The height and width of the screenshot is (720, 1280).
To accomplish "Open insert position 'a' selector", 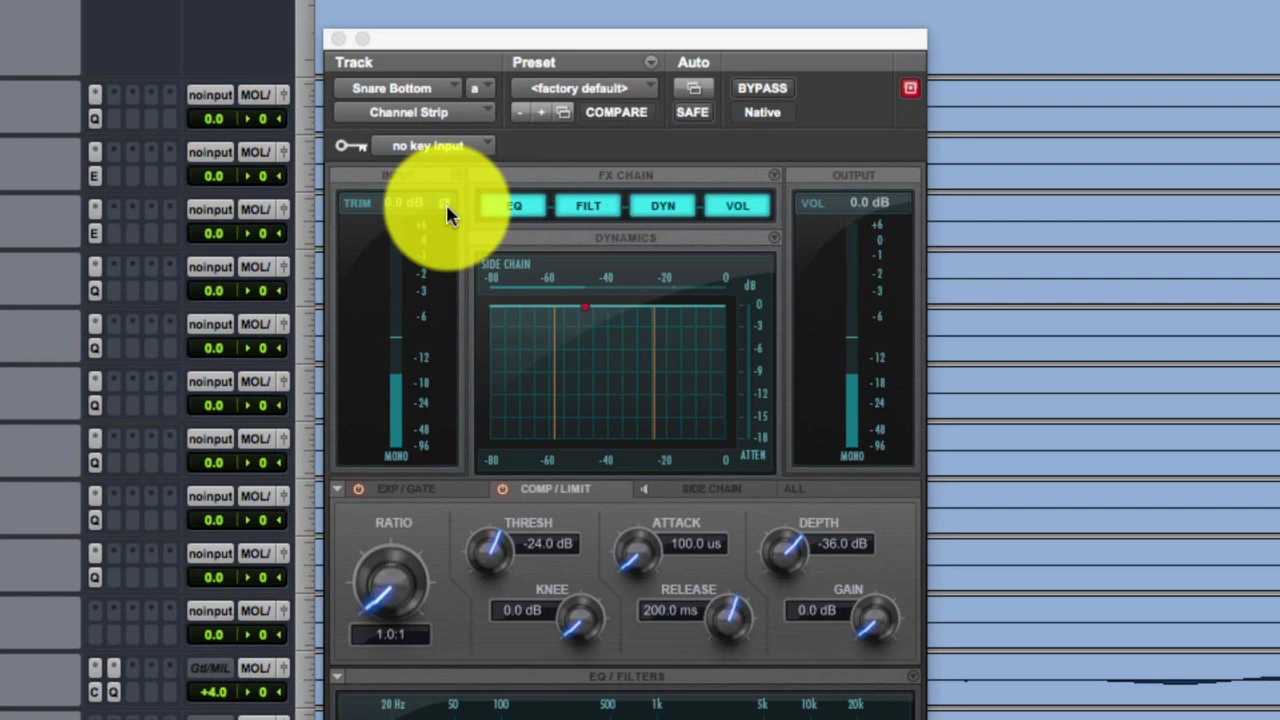I will coord(480,88).
